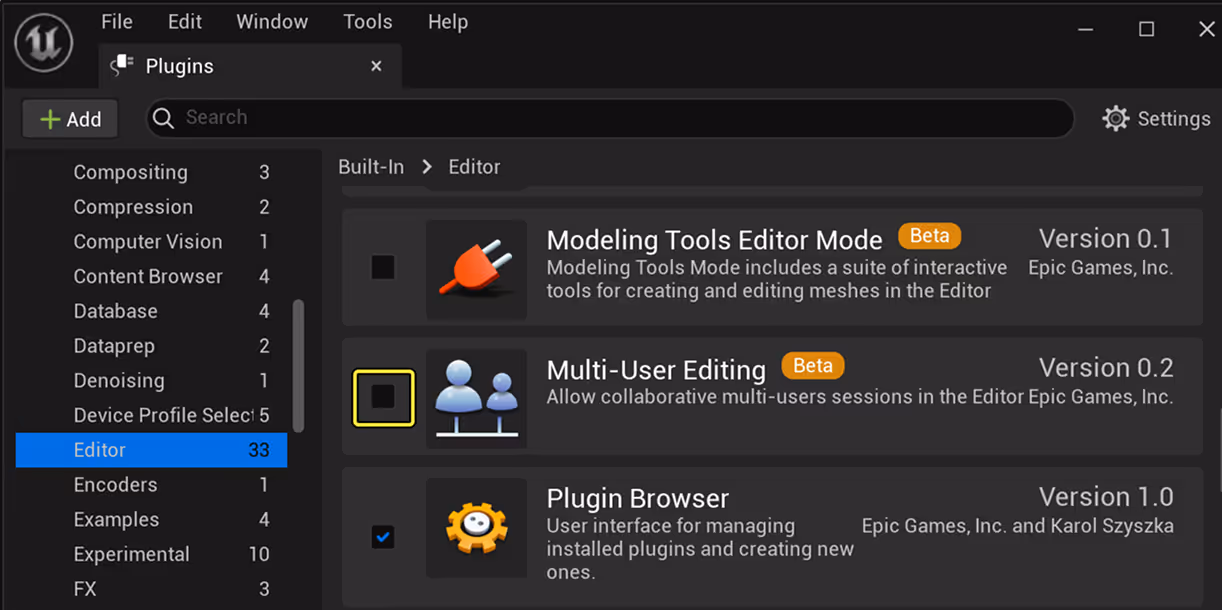This screenshot has height=610, width=1222.
Task: Open the Edit menu
Action: click(x=185, y=22)
